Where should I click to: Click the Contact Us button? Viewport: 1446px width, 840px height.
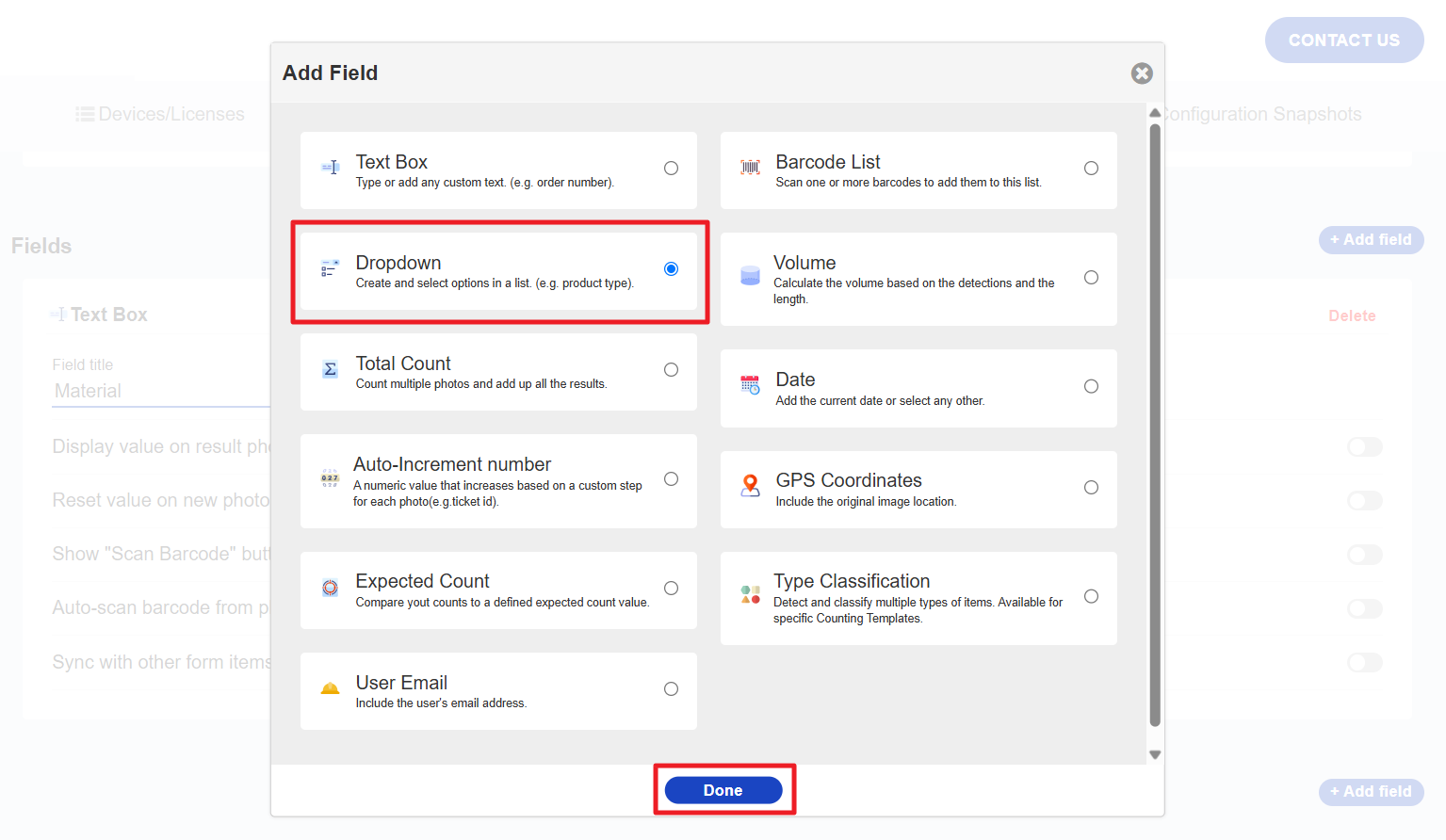tap(1343, 40)
